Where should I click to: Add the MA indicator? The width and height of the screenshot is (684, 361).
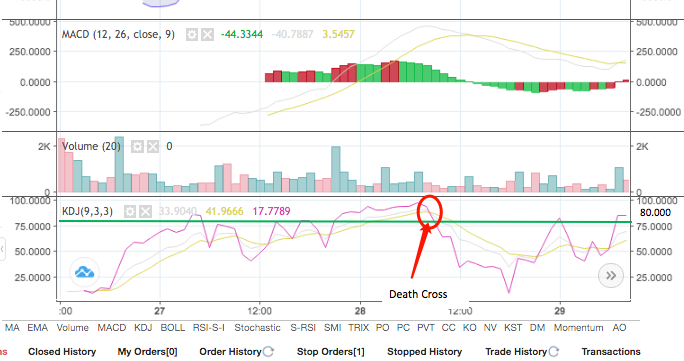click(12, 328)
